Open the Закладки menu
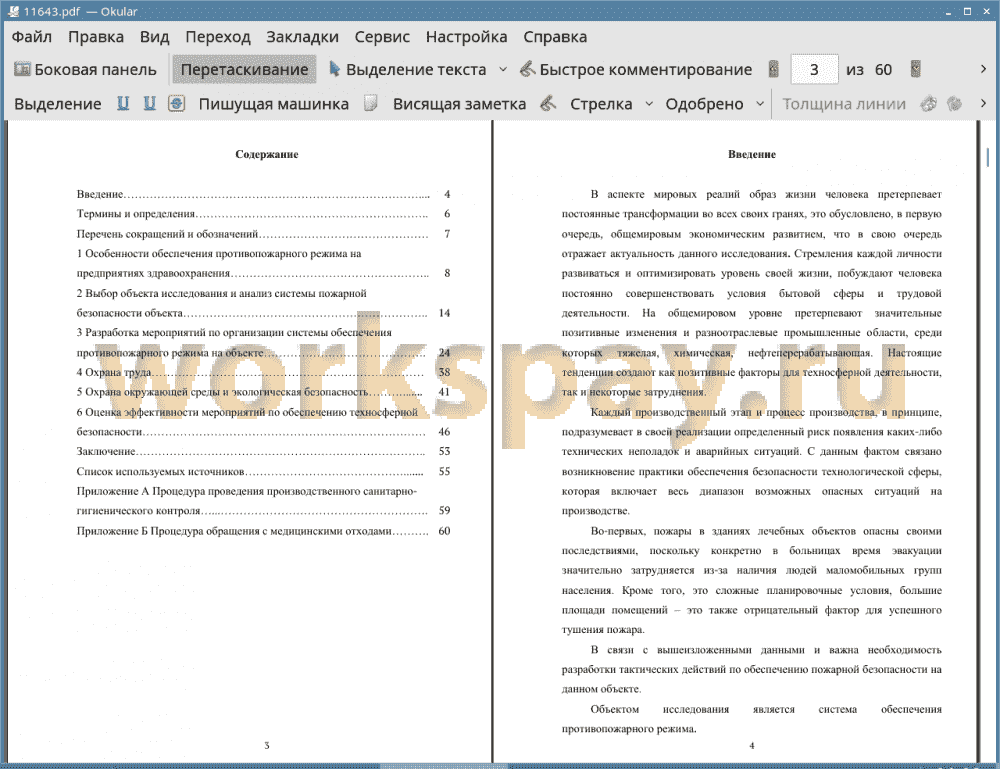Screen dimensions: 1000x769 (x=302, y=37)
